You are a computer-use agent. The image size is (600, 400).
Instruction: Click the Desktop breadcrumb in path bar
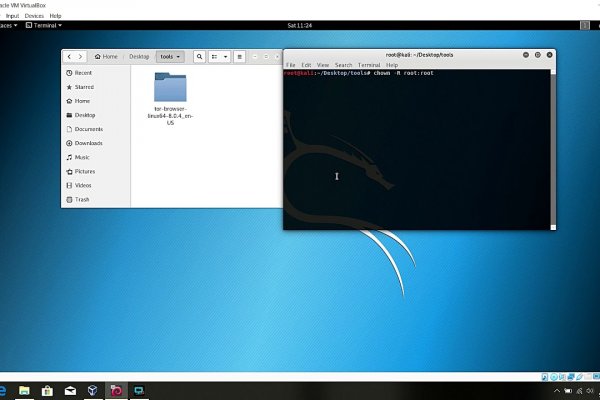coord(139,57)
